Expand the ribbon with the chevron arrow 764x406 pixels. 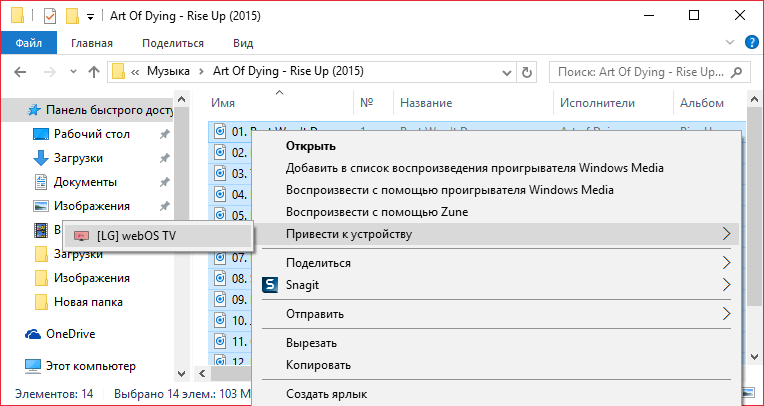(729, 43)
